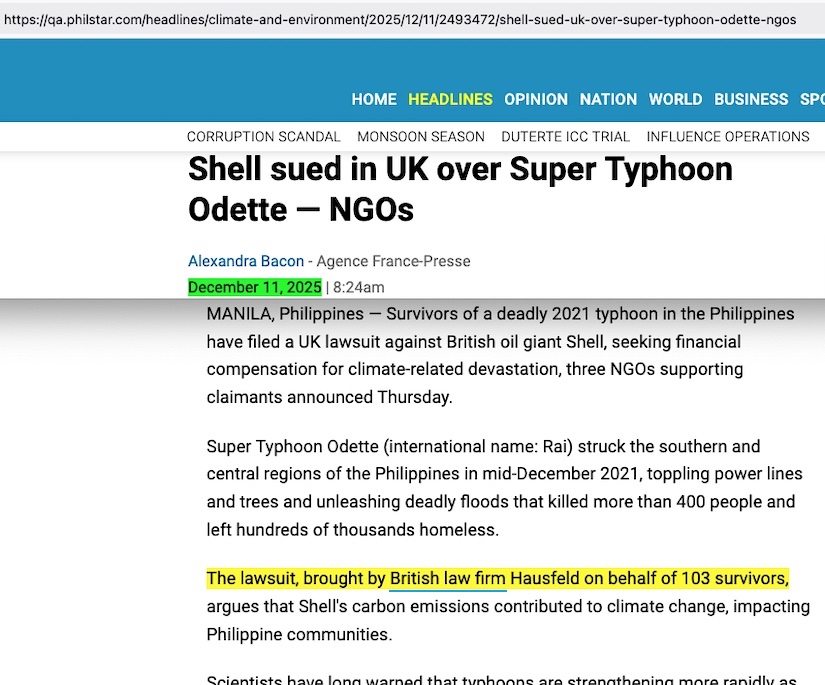825x685 pixels.
Task: Open the NATION section
Action: (608, 99)
